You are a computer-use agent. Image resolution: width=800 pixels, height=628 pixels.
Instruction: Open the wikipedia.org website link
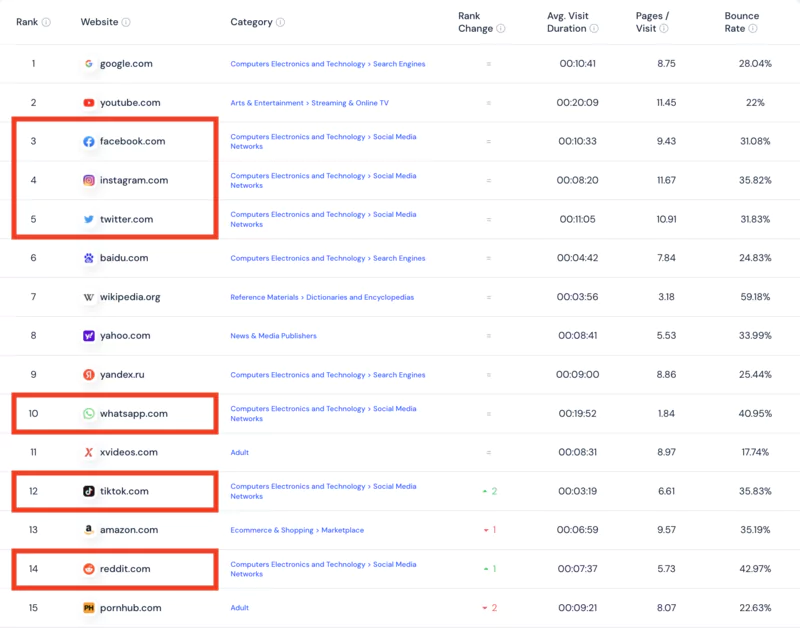point(130,297)
